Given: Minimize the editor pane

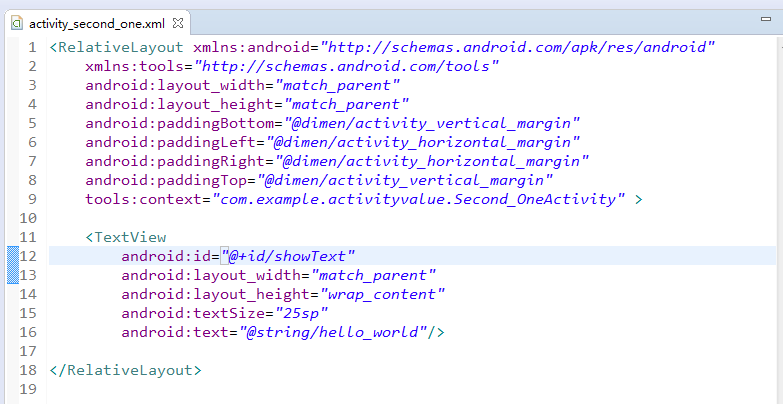Looking at the screenshot, I should click(x=766, y=19).
